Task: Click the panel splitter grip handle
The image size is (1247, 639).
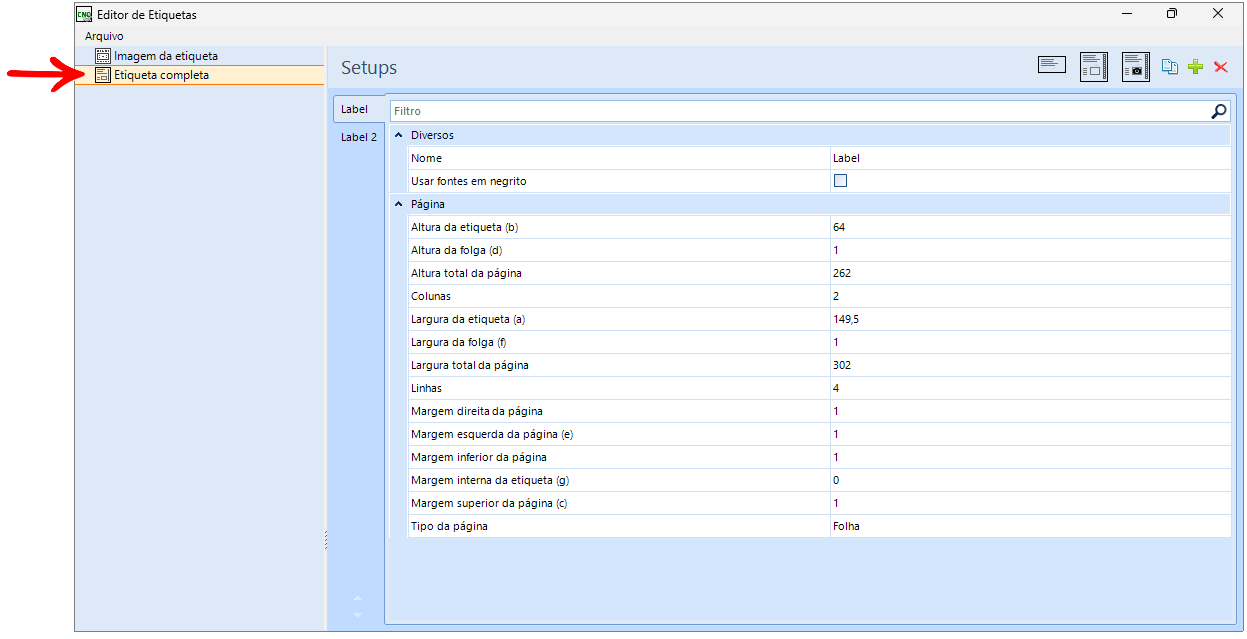Action: [x=326, y=540]
